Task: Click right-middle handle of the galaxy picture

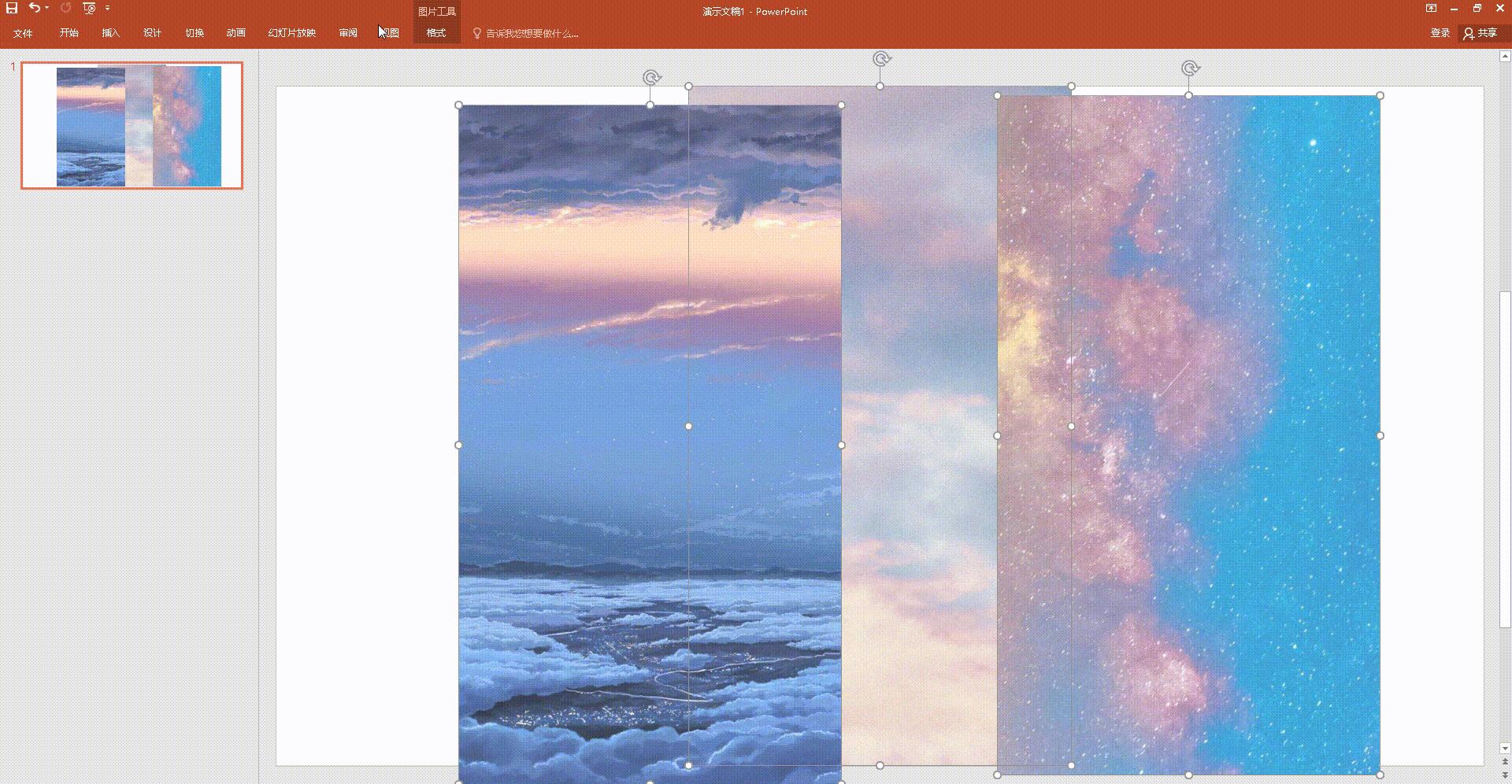Action: (x=1380, y=435)
